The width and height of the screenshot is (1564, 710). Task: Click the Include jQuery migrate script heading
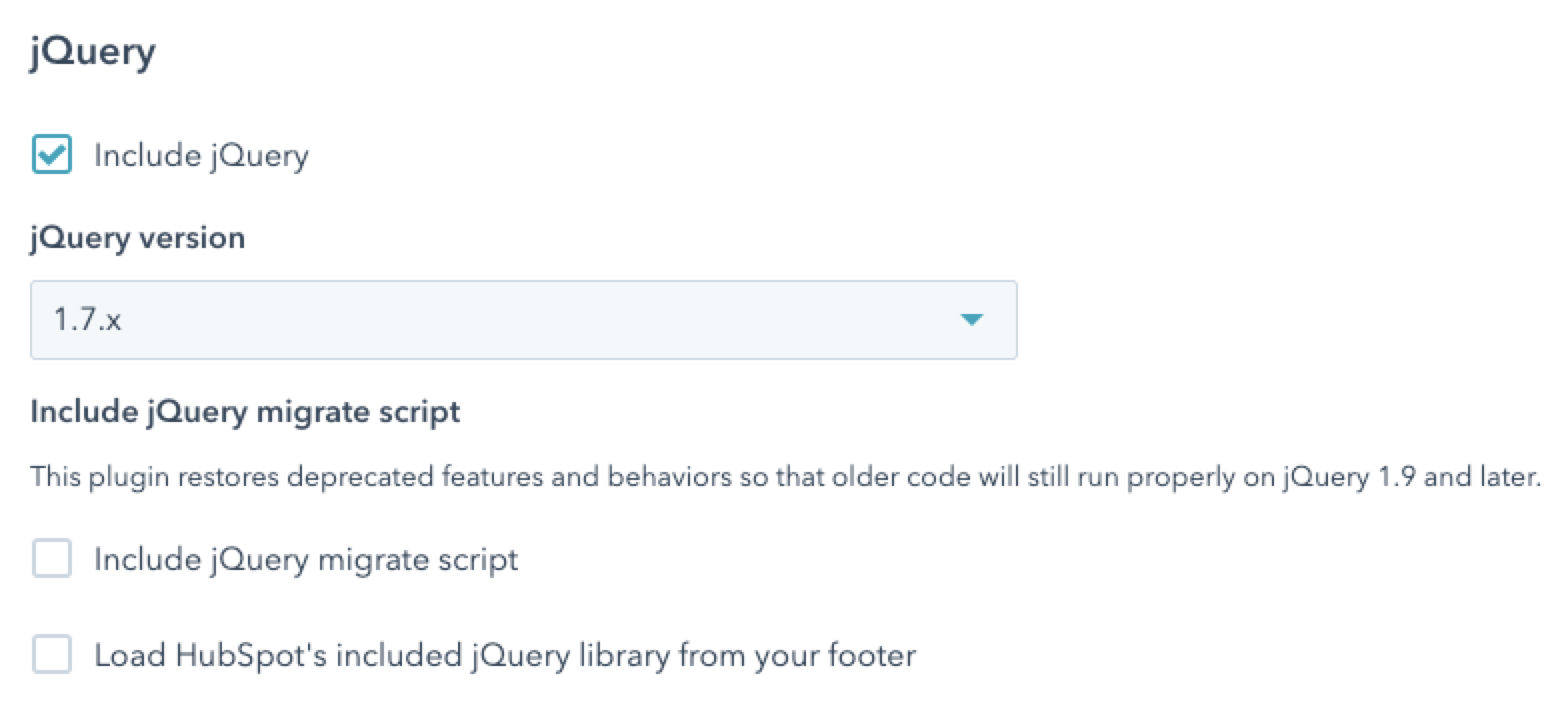click(245, 411)
